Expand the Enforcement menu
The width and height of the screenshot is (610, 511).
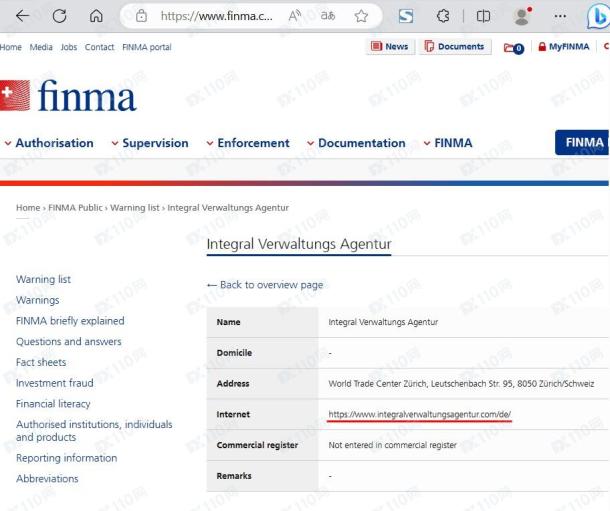click(248, 143)
